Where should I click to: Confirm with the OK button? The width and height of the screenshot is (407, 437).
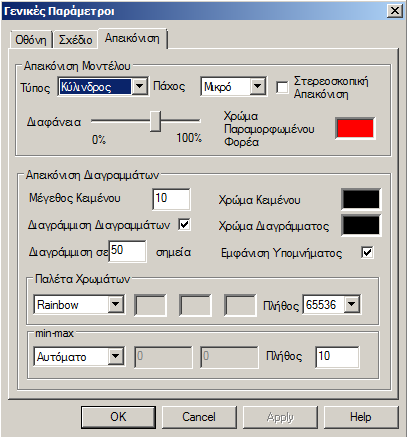pyautogui.click(x=118, y=417)
